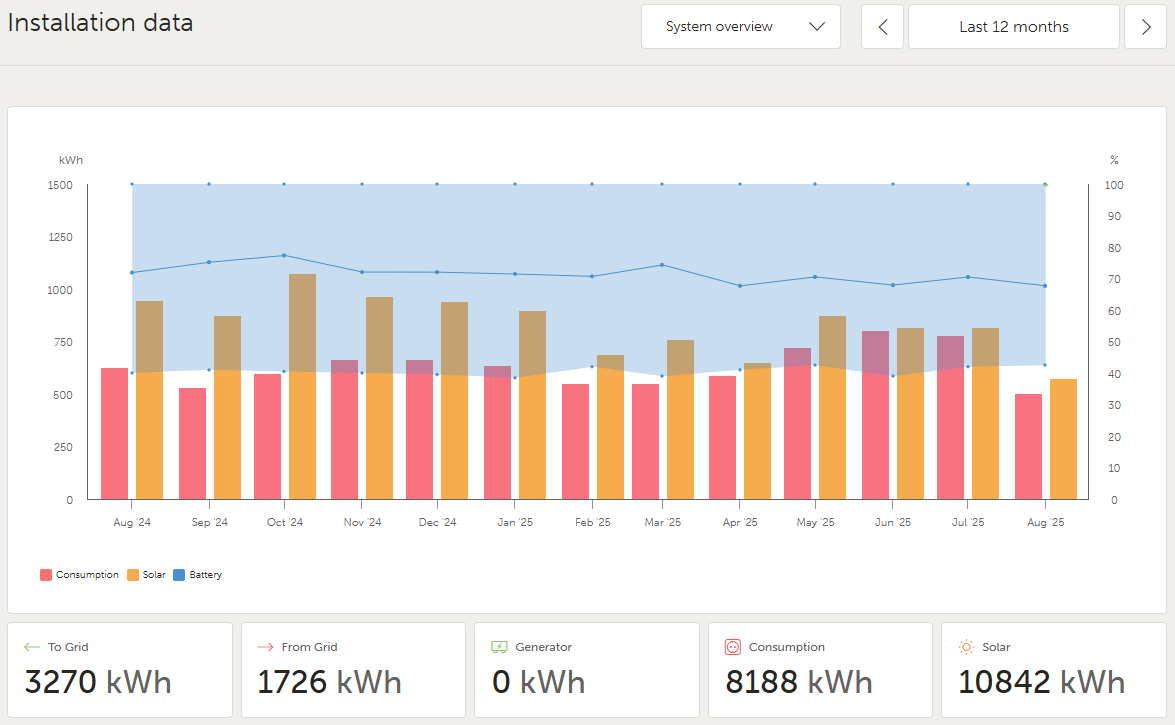Viewport: 1175px width, 725px height.
Task: Click the 10842 kWh Solar card
Action: (1054, 670)
